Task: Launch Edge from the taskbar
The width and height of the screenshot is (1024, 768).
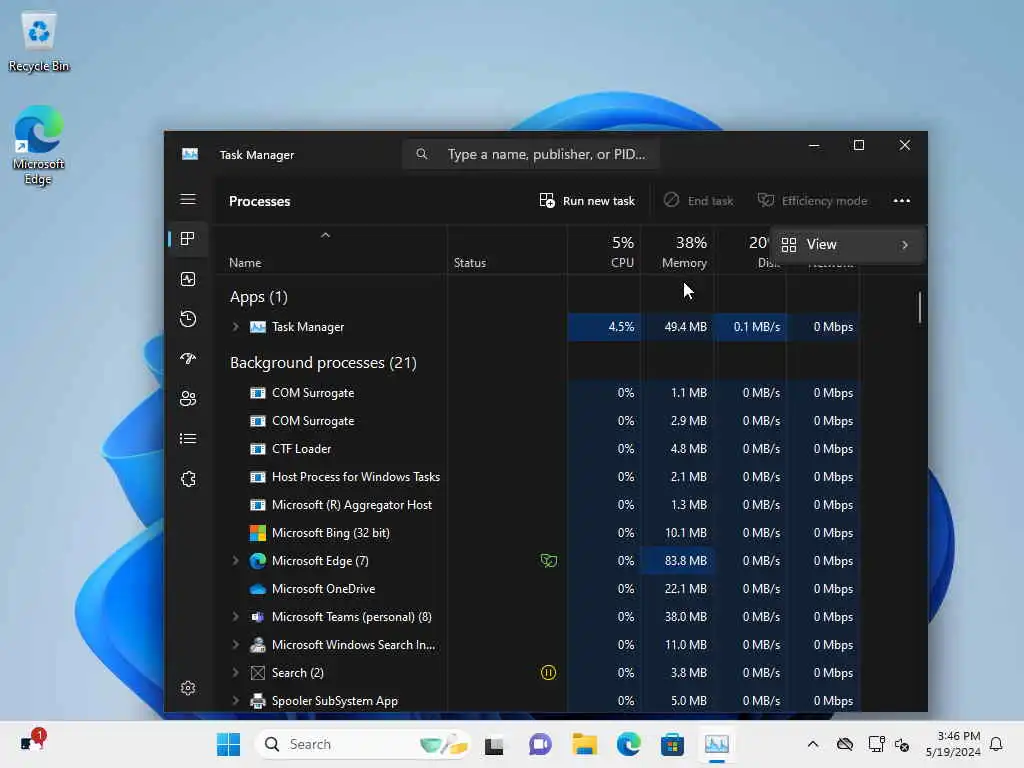Action: tap(628, 744)
